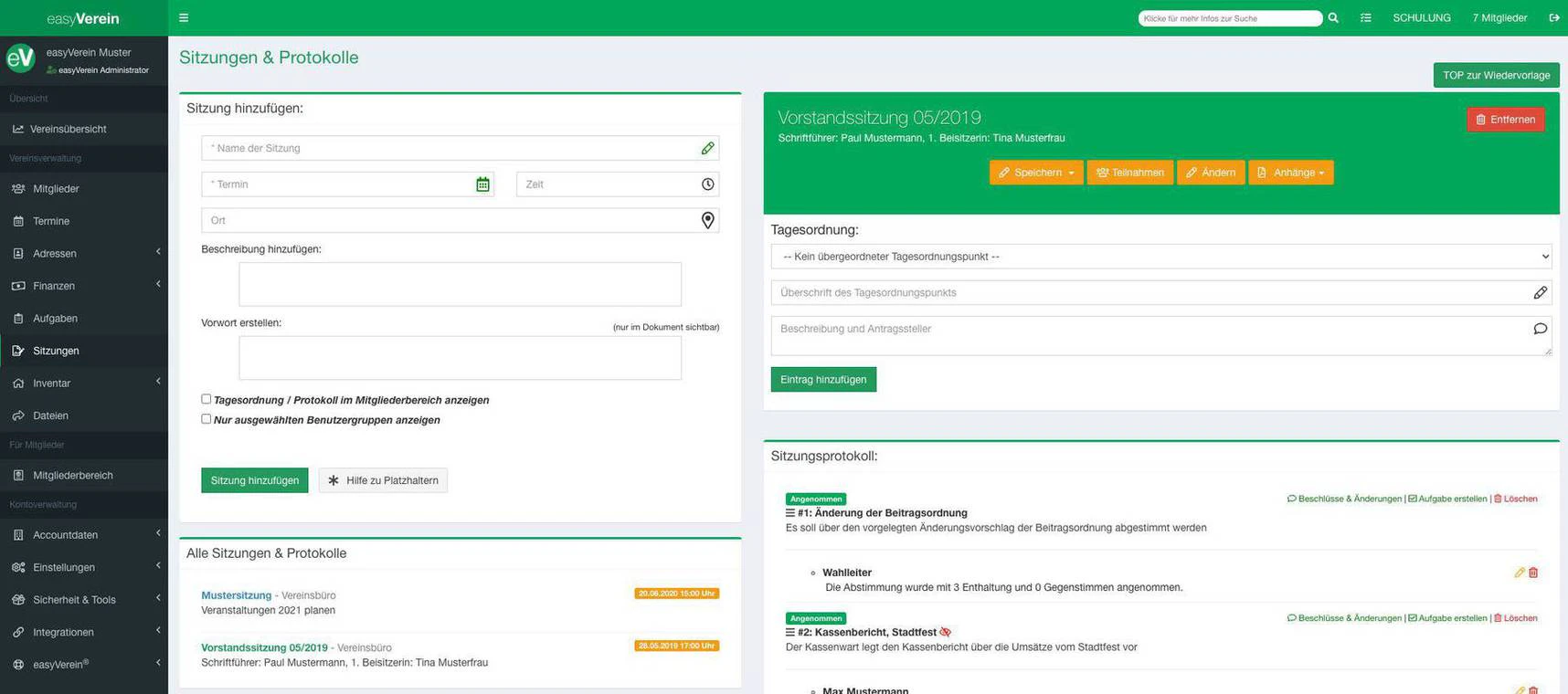Open SCHULUNG in the top header
This screenshot has height=694, width=1568.
point(1421,17)
